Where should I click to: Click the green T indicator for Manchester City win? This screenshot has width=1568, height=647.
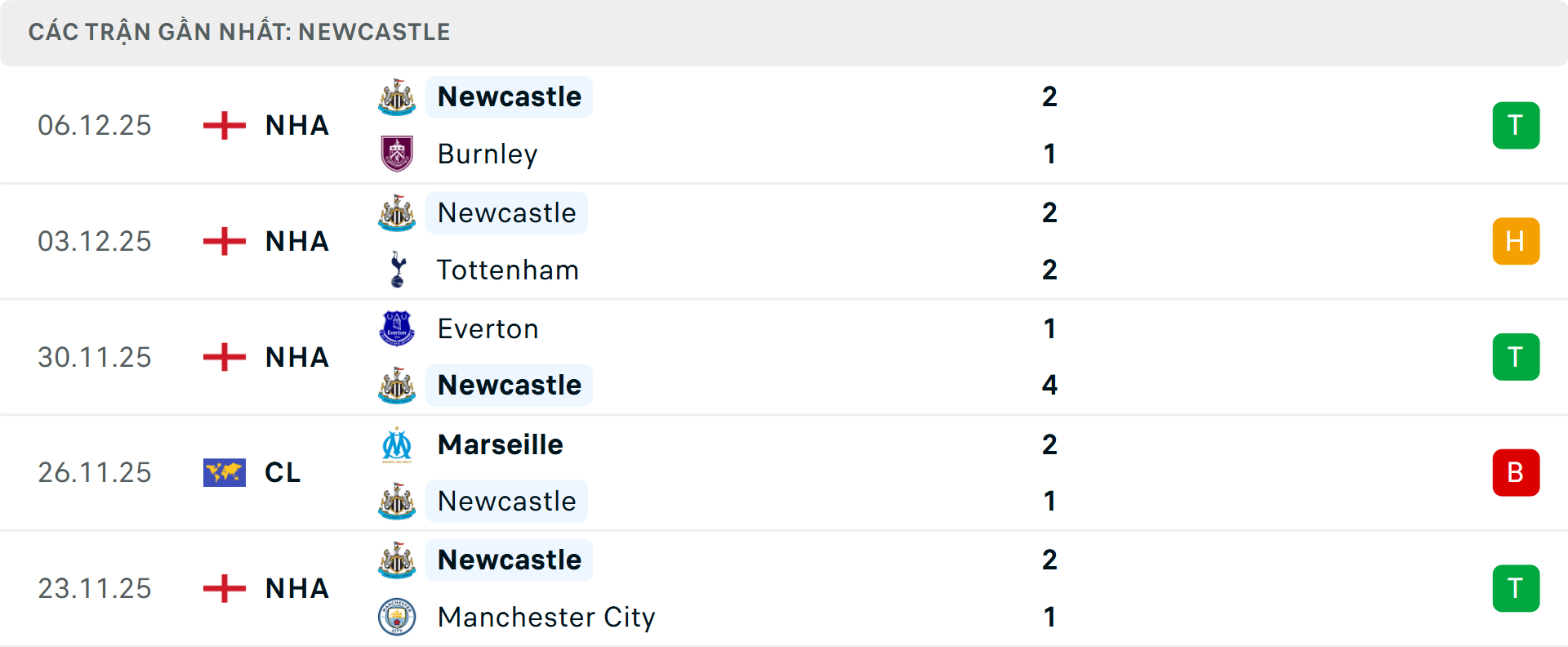click(x=1517, y=588)
